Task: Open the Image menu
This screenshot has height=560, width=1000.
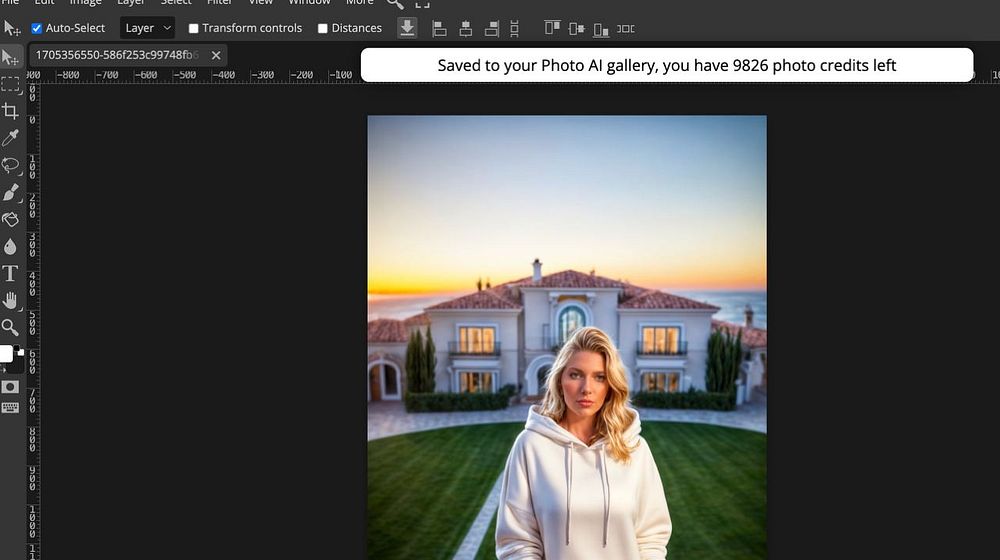Action: 85,3
